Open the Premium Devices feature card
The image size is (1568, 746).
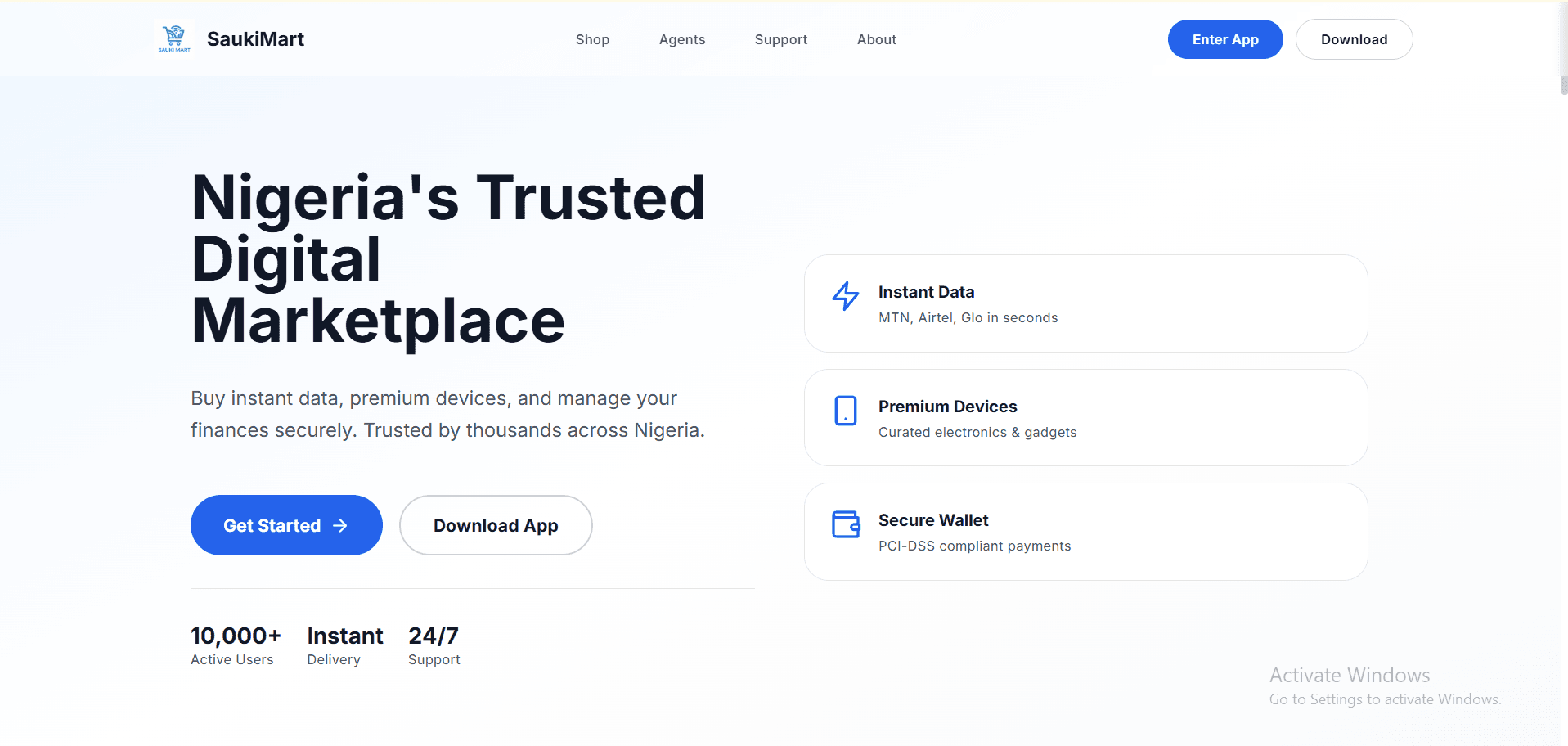click(x=1085, y=417)
